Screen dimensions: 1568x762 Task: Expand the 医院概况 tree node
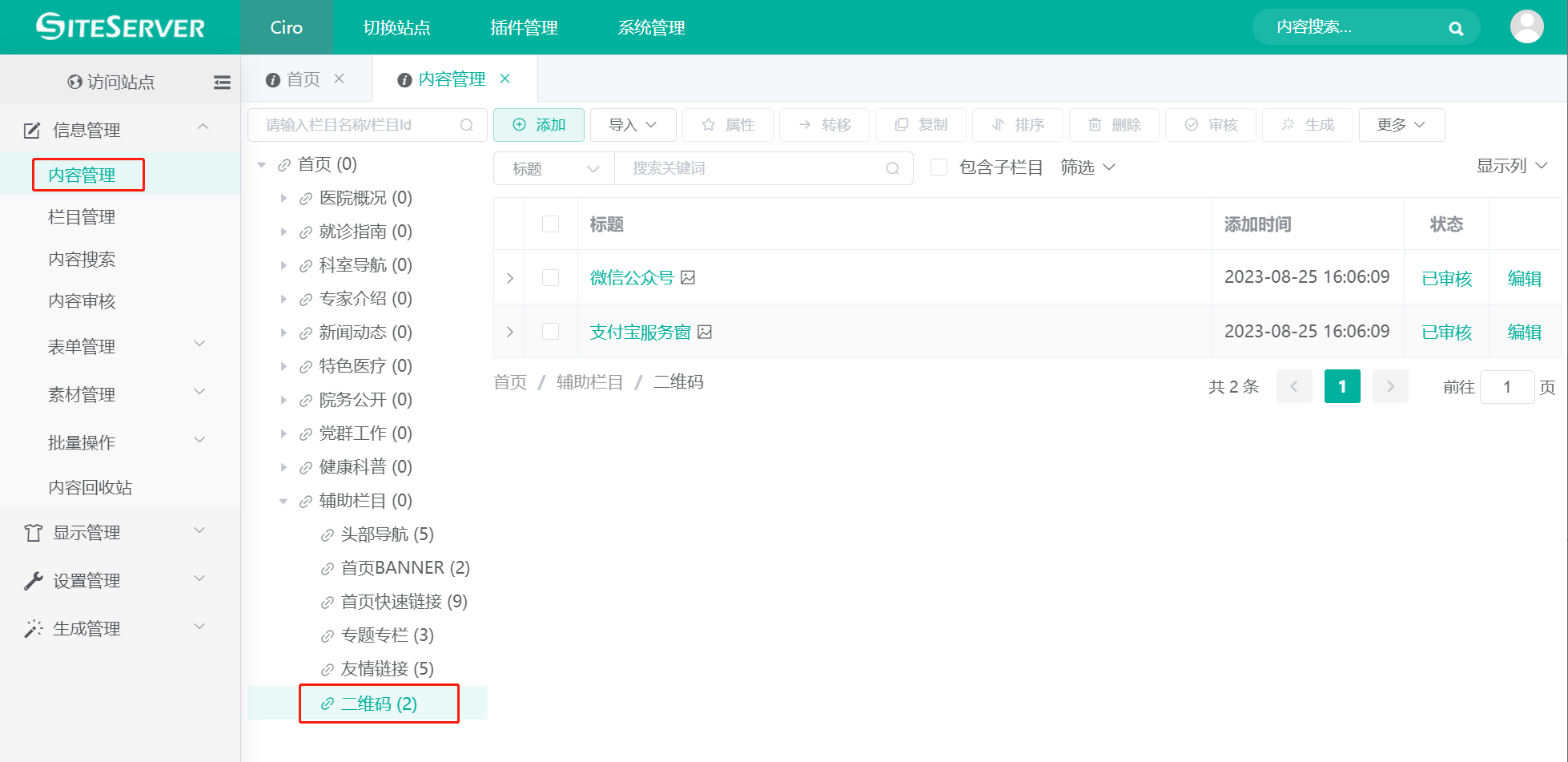click(285, 198)
